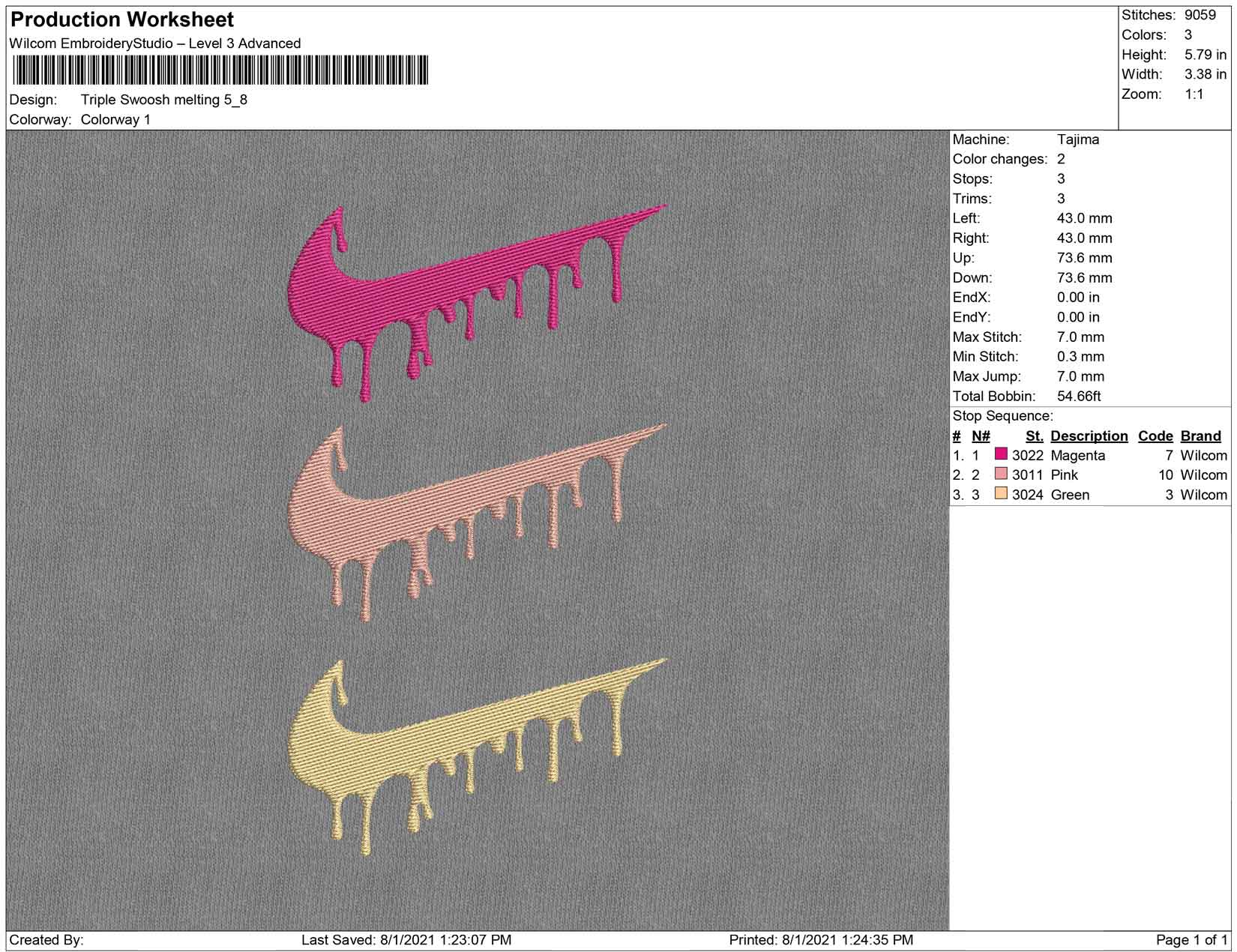Click the Page 1 of 1 indicator
Screen dimensions: 1237x952
pyautogui.click(x=1191, y=939)
